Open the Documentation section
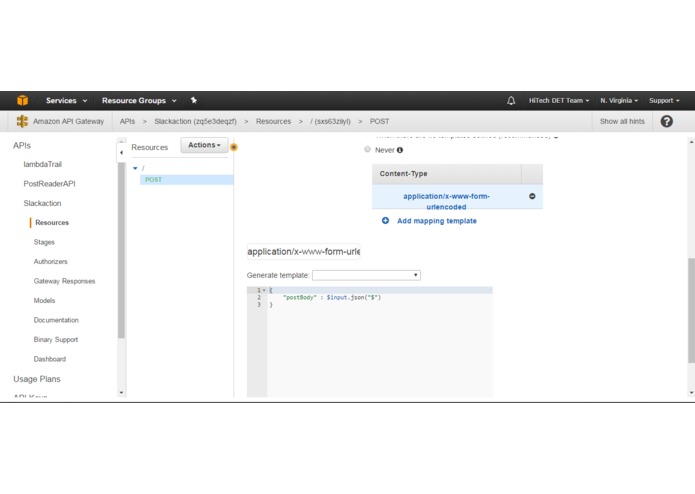 (x=56, y=320)
